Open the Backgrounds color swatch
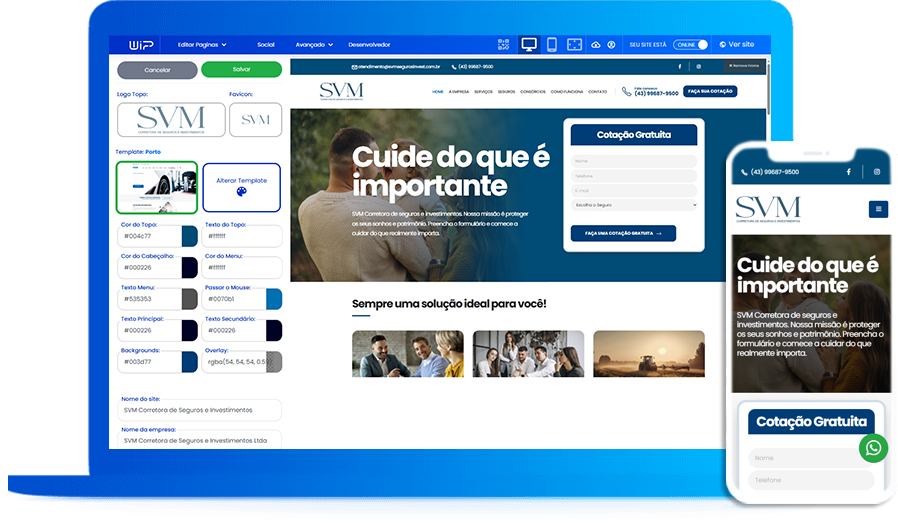Screen dimensions: 898x523 pos(190,362)
